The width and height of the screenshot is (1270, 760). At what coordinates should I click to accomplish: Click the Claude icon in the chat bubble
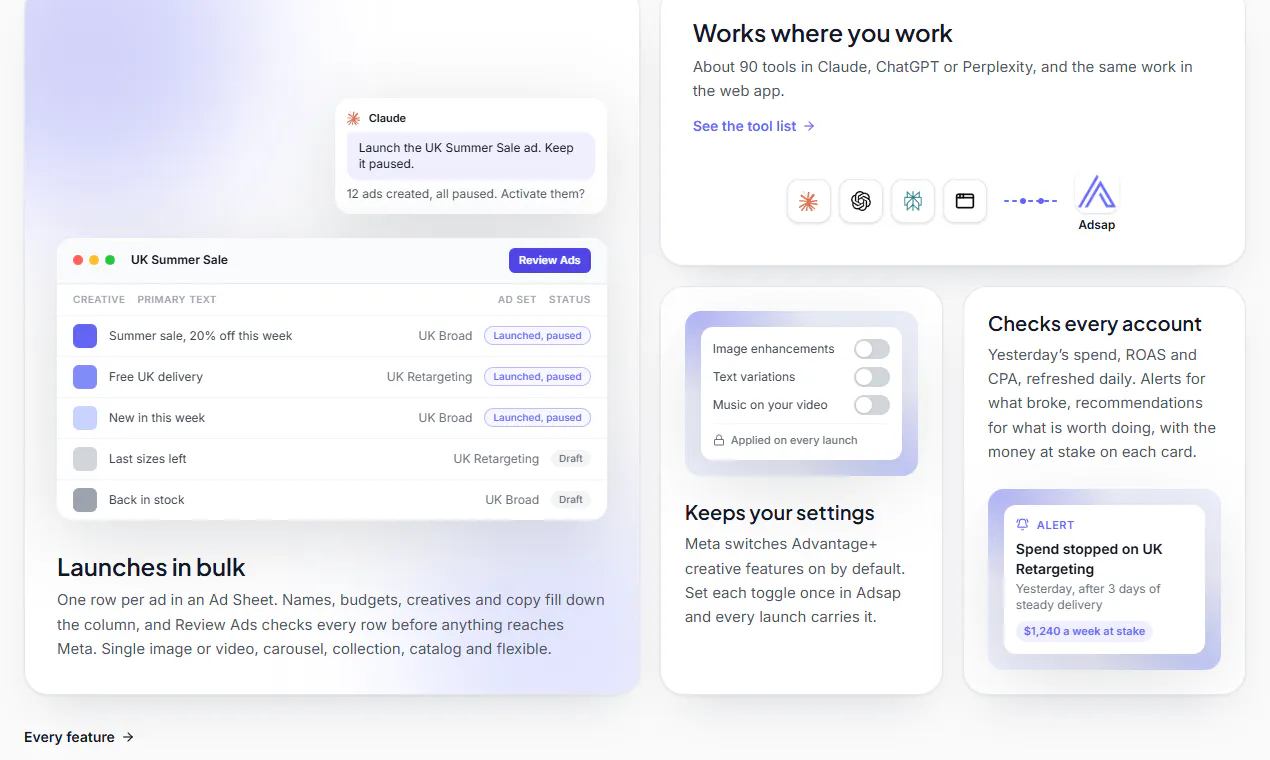click(x=353, y=118)
